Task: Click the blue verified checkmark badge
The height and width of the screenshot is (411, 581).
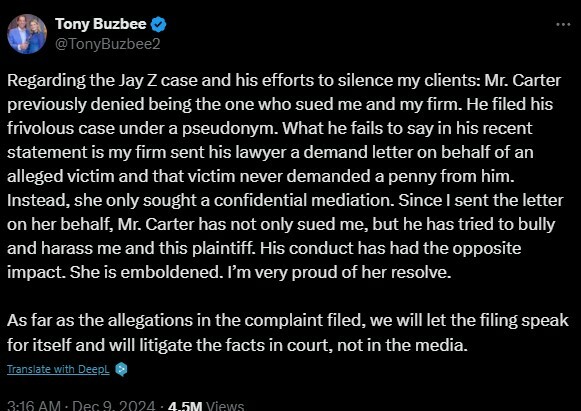Action: point(158,24)
